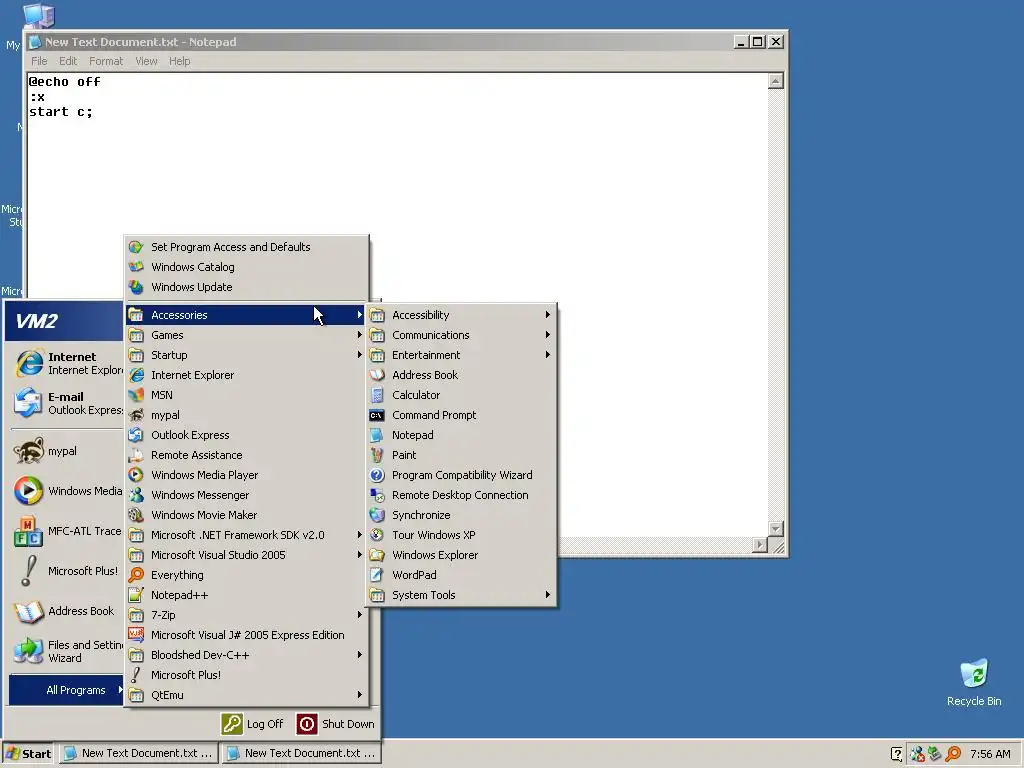Image resolution: width=1024 pixels, height=768 pixels.
Task: Launch Calculator from the Accessories menu
Action: pos(462,395)
